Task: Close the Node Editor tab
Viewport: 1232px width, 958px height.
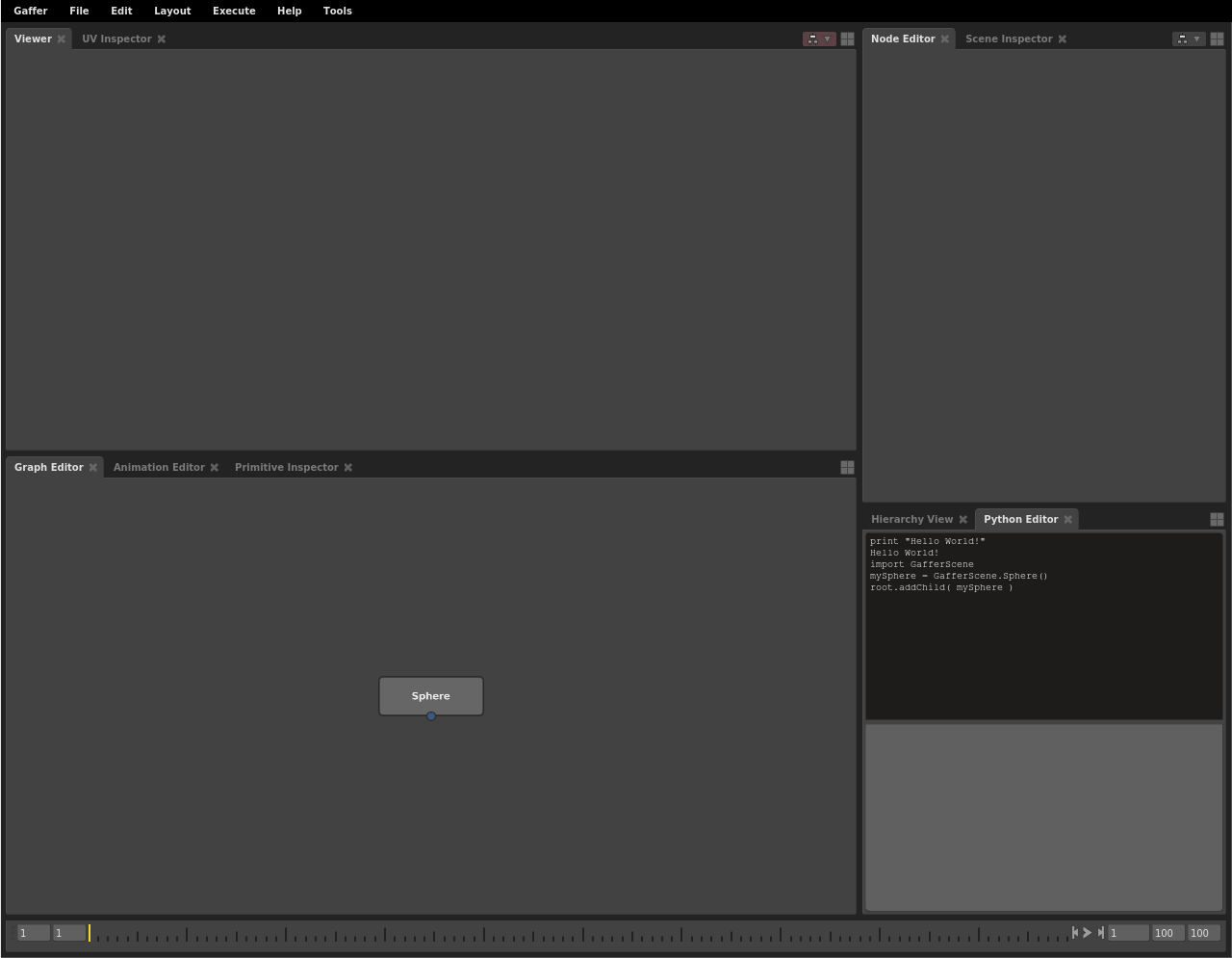Action: 945,39
